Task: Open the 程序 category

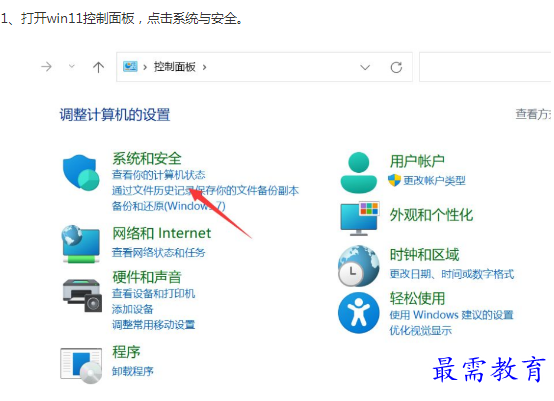Action: coord(126,352)
